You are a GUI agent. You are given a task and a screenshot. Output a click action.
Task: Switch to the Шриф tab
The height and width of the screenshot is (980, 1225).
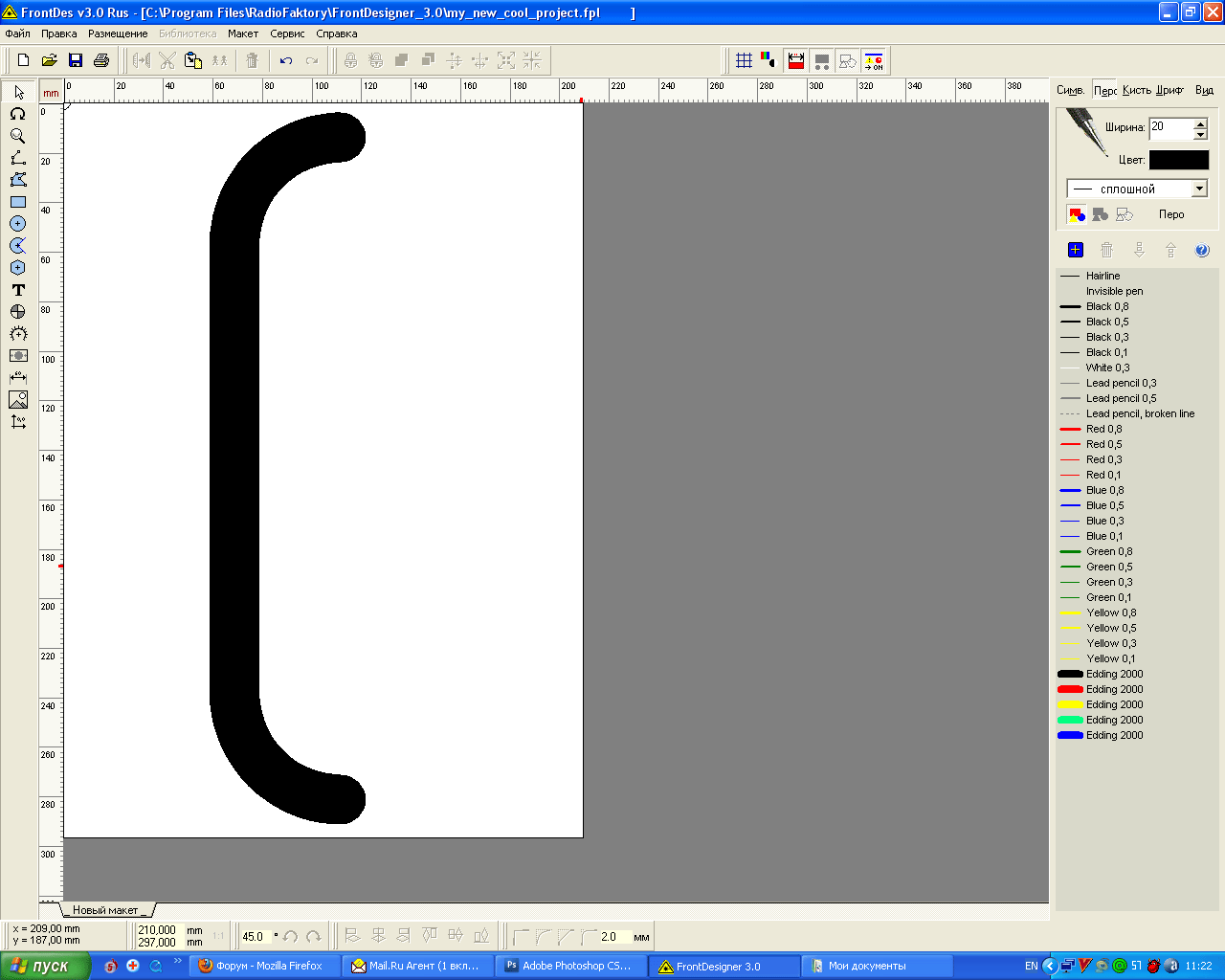[1169, 90]
